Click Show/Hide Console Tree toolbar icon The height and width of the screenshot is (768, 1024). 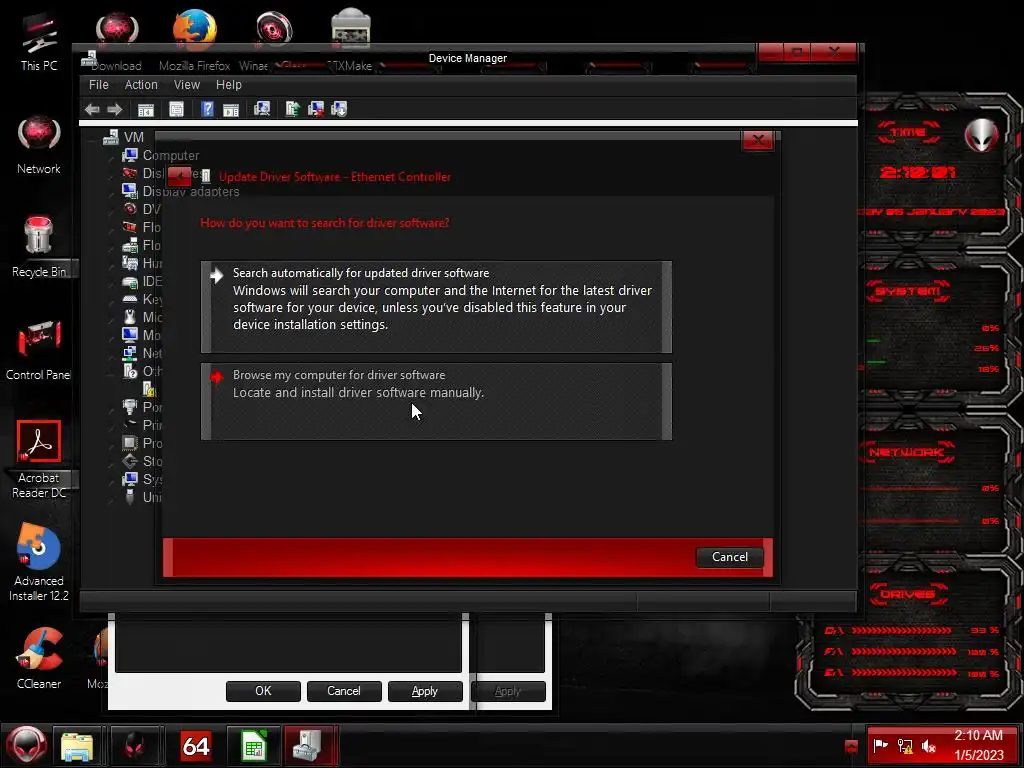pos(146,109)
